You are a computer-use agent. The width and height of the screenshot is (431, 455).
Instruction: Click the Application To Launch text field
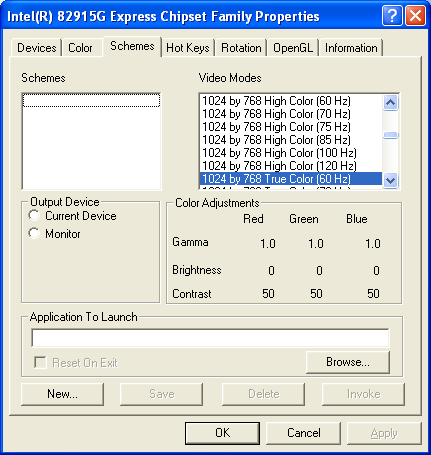210,338
